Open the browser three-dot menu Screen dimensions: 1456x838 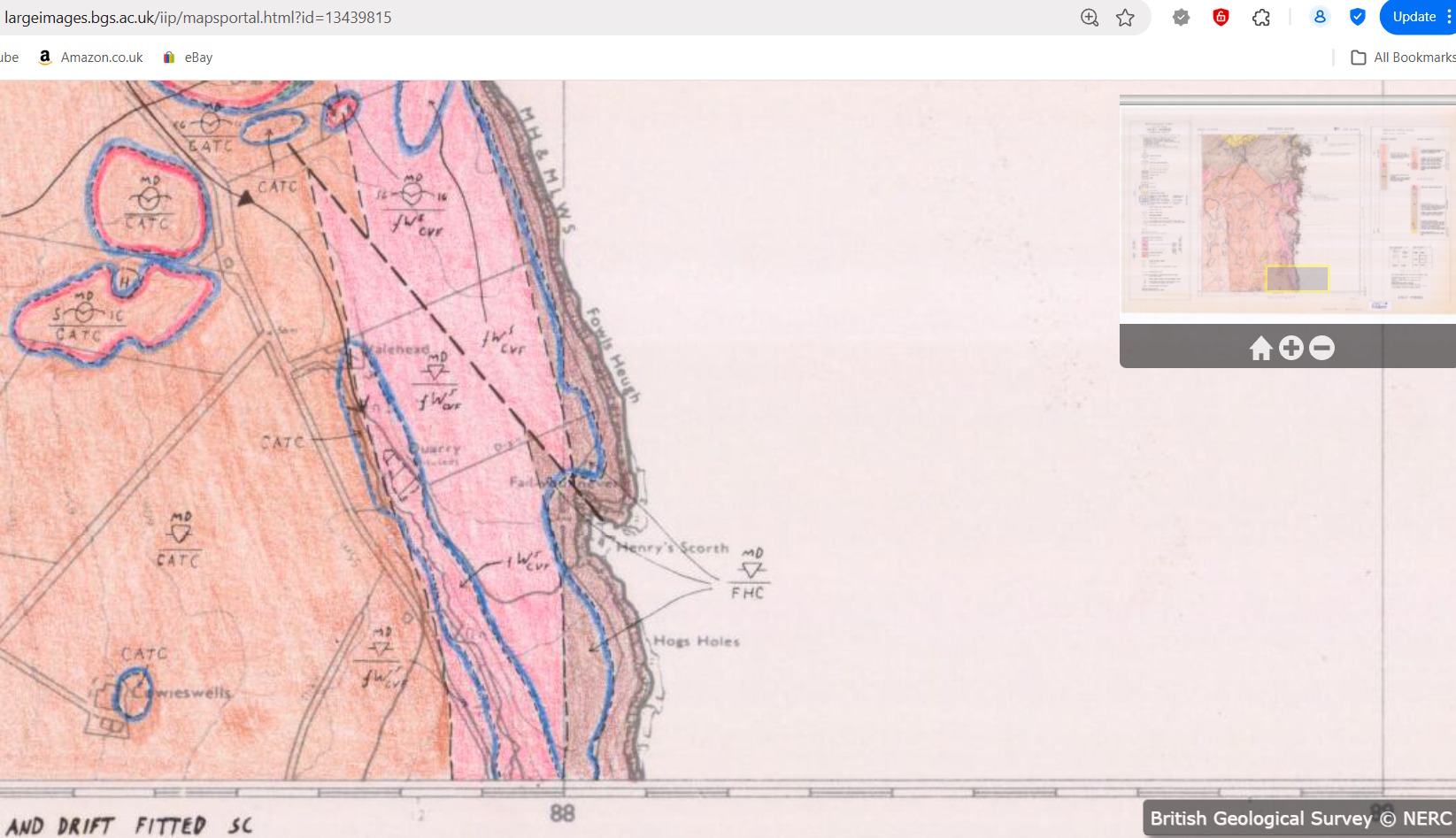tap(1448, 18)
